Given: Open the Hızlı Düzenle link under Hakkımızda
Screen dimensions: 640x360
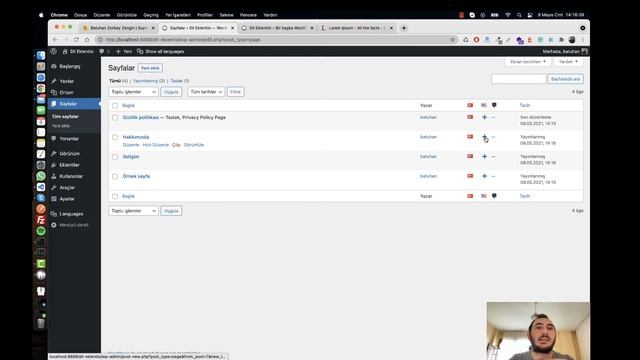Looking at the screenshot, I should 156,145.
